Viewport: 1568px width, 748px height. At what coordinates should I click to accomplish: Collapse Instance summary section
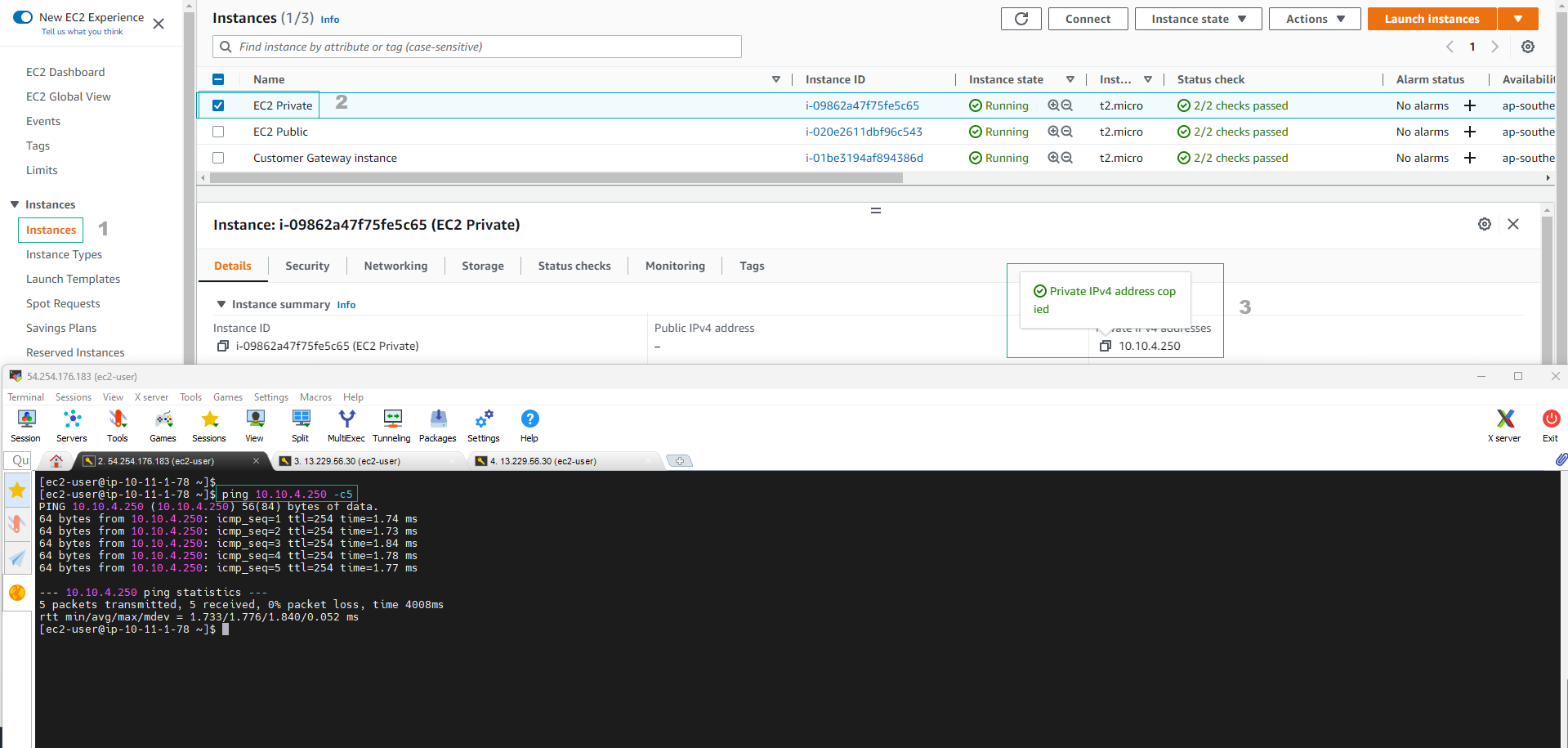point(221,304)
